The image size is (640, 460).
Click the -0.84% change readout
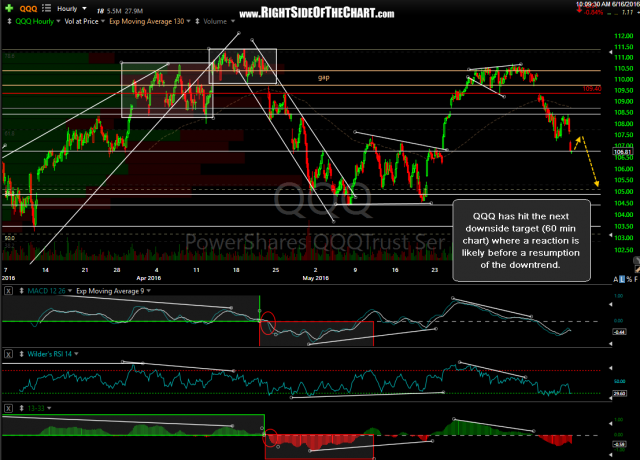(594, 12)
